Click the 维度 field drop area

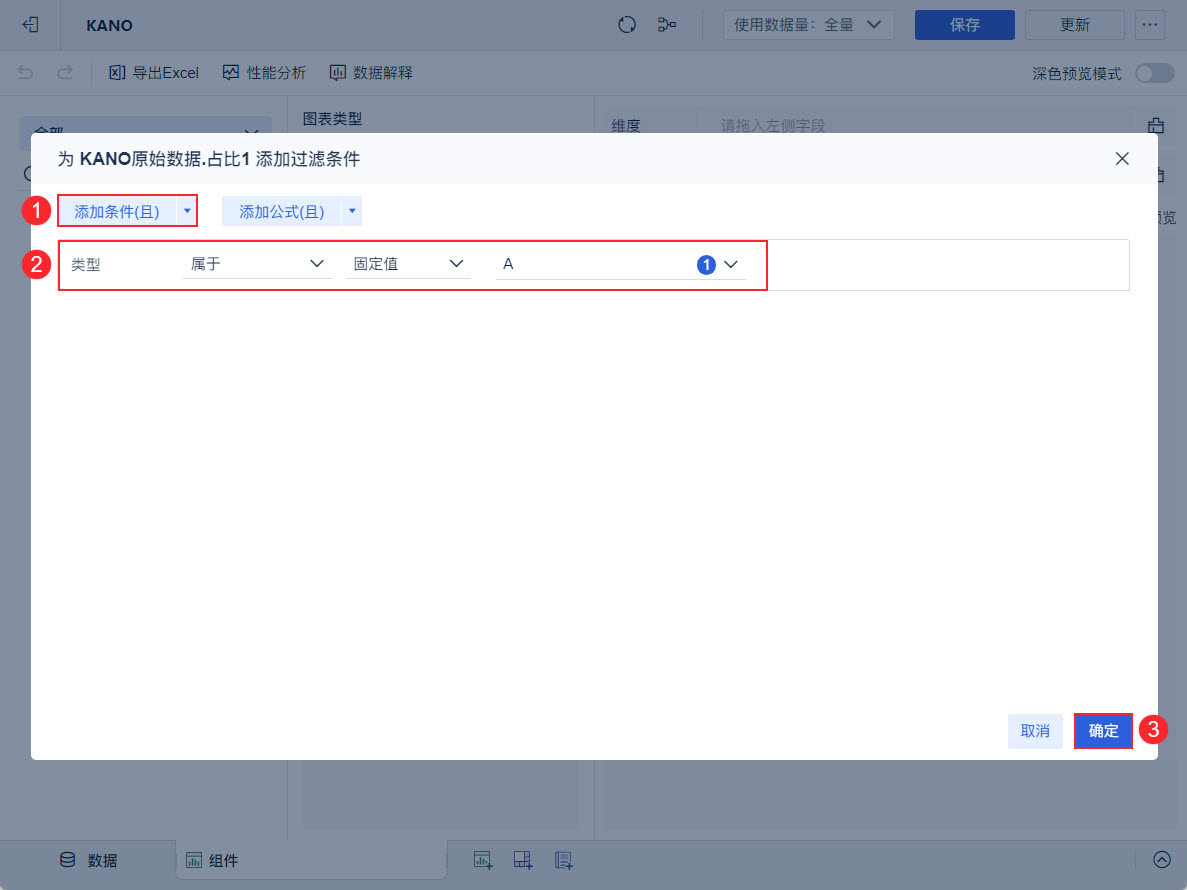[x=916, y=126]
